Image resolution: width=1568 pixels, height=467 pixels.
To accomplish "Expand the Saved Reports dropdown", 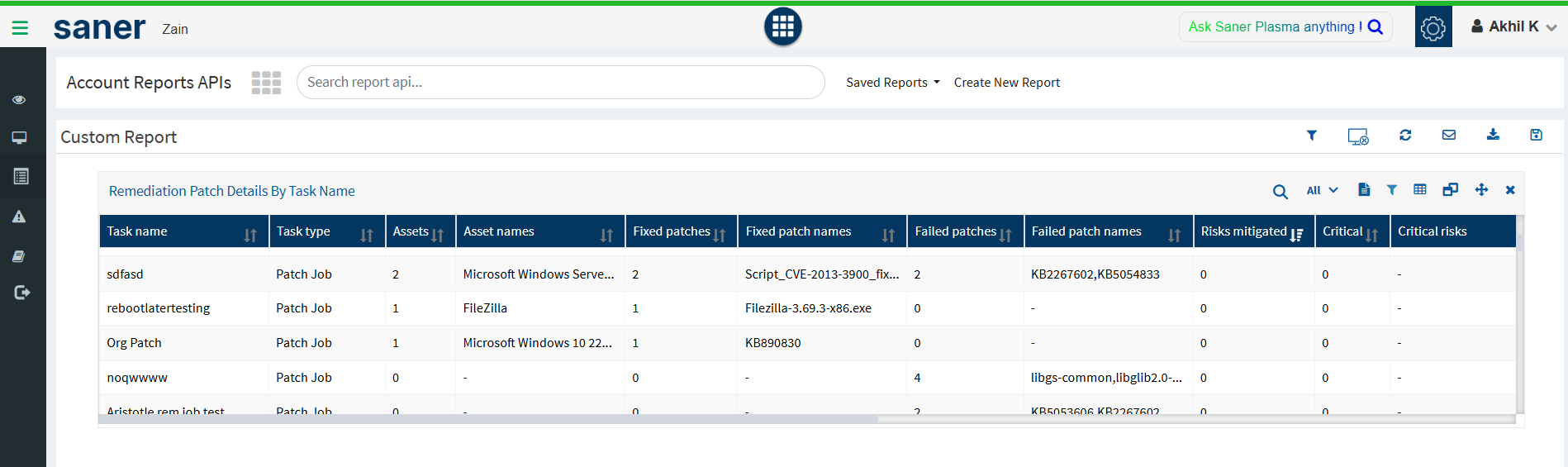I will click(x=892, y=83).
